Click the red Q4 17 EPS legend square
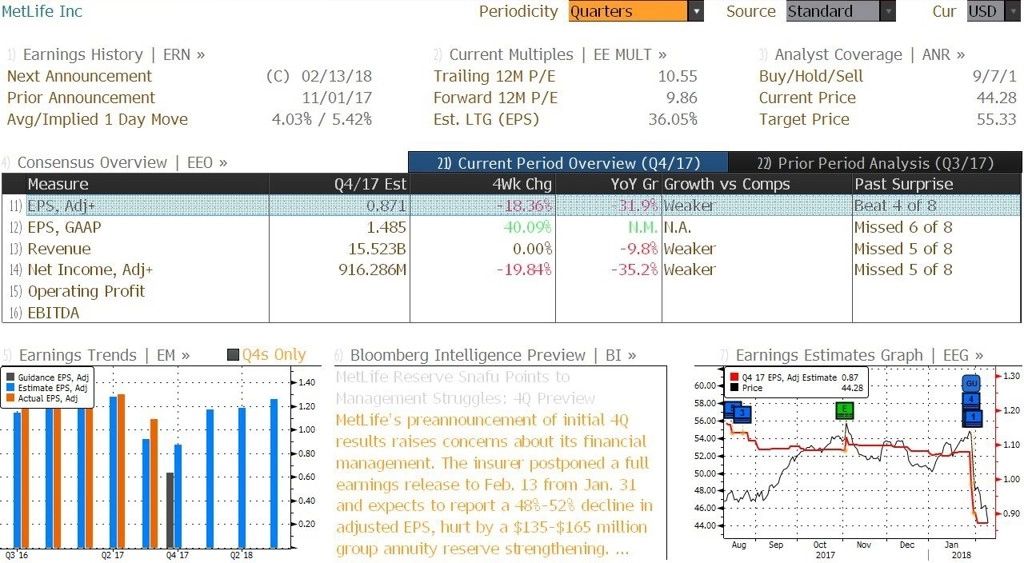Screen dimensions: 1024x563 734,378
